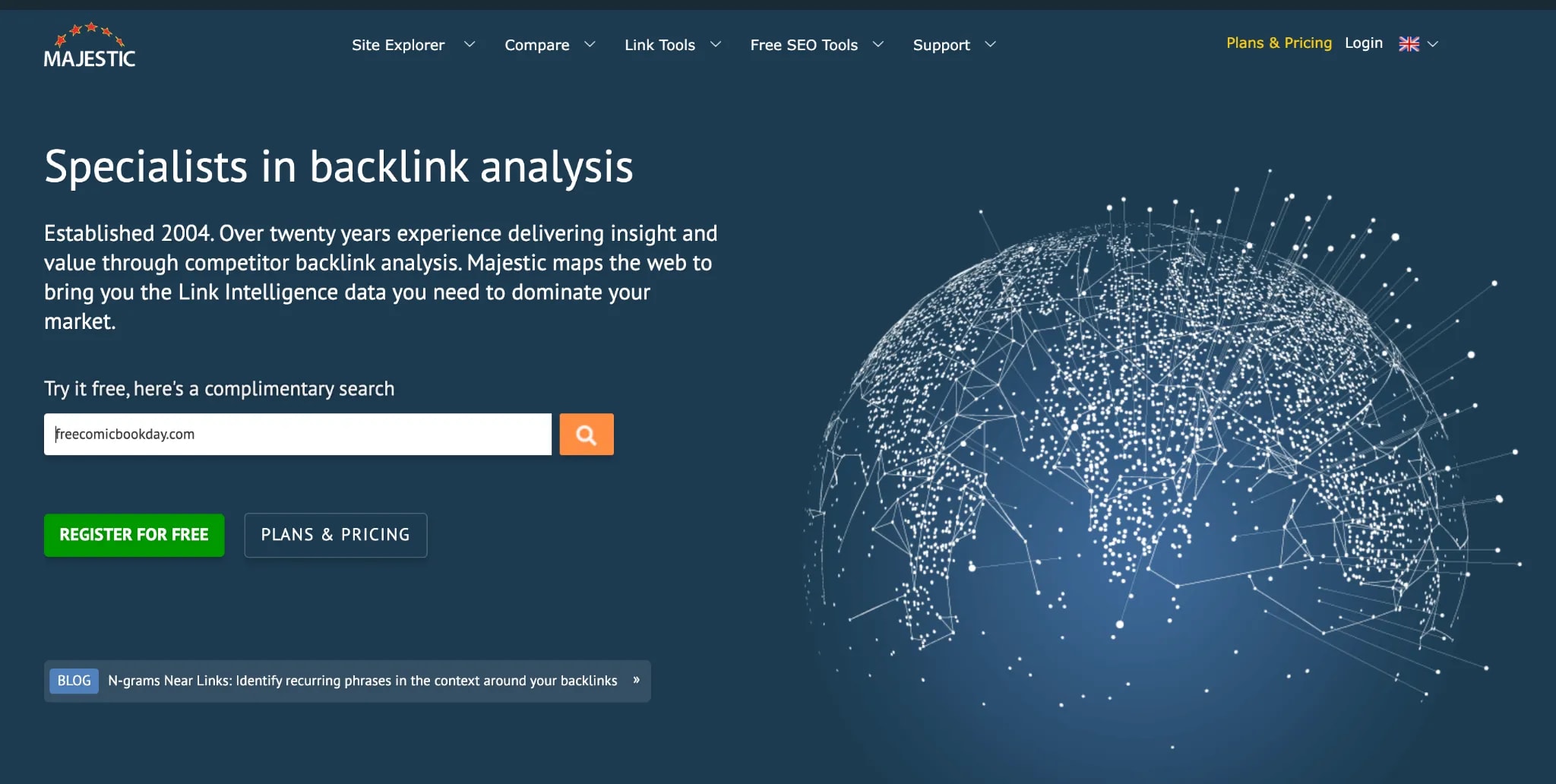Open the UK flag language selector
The width and height of the screenshot is (1556, 784).
[x=1409, y=44]
